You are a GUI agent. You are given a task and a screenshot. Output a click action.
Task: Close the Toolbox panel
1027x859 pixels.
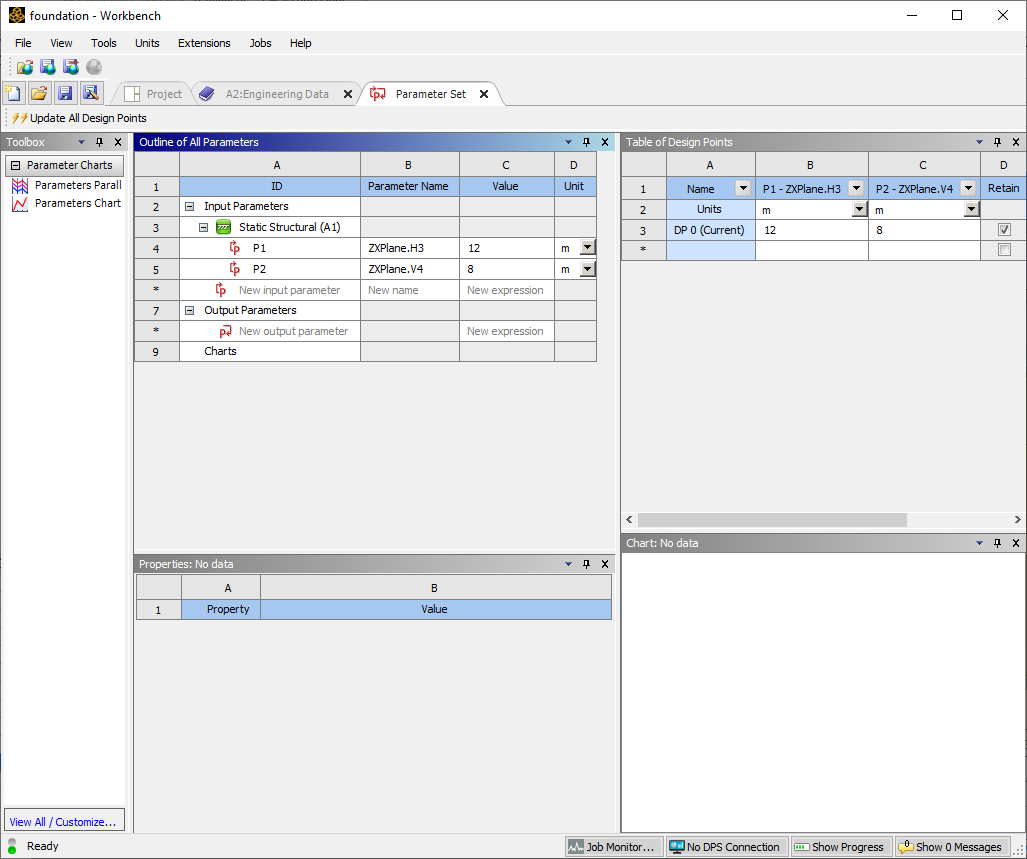[118, 142]
